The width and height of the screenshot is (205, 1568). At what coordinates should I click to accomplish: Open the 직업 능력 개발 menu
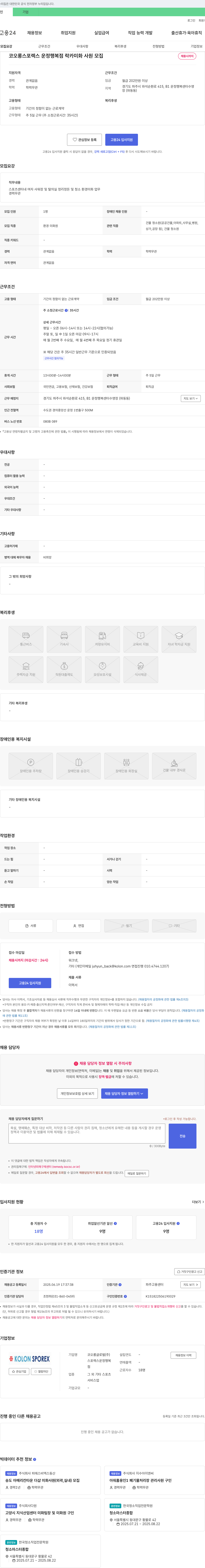[140, 33]
